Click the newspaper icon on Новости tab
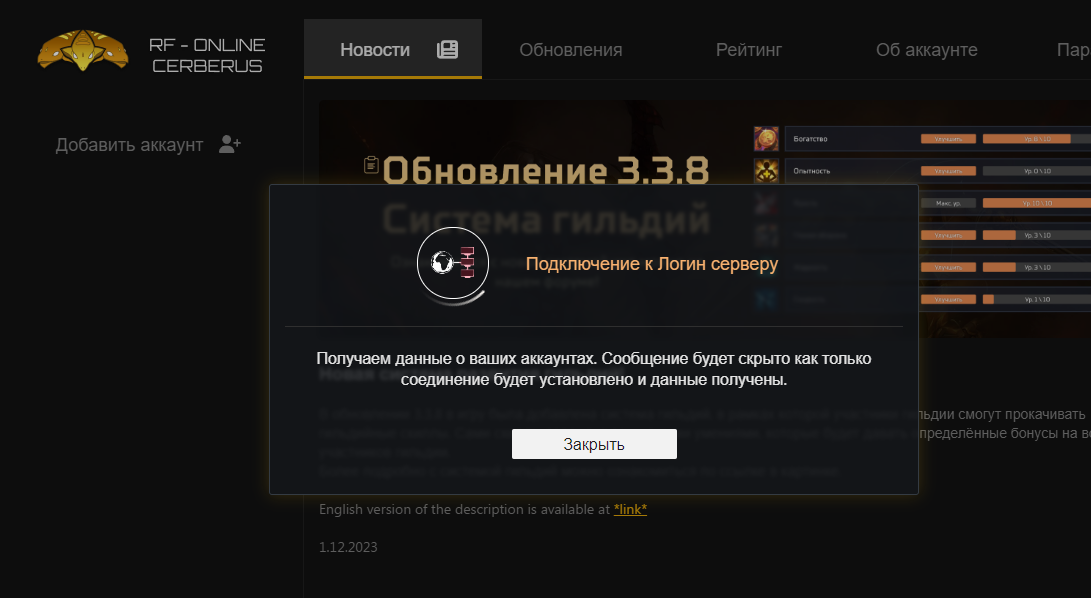Viewport: 1091px width, 598px height. point(447,49)
